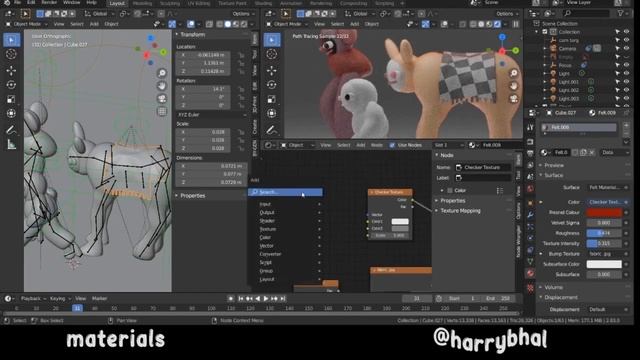
Task: Toggle visibility eye for Collection
Action: [x=627, y=32]
